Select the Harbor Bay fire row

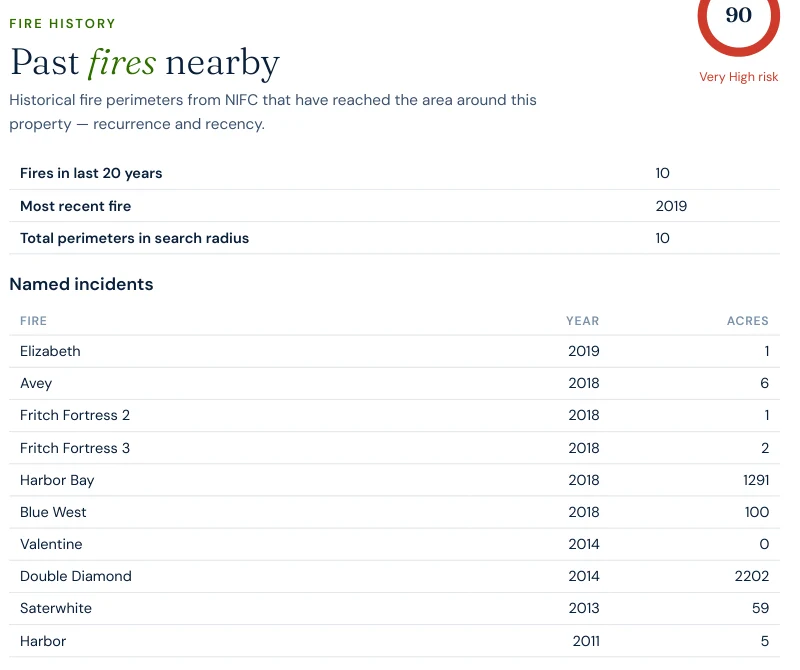pyautogui.click(x=394, y=480)
